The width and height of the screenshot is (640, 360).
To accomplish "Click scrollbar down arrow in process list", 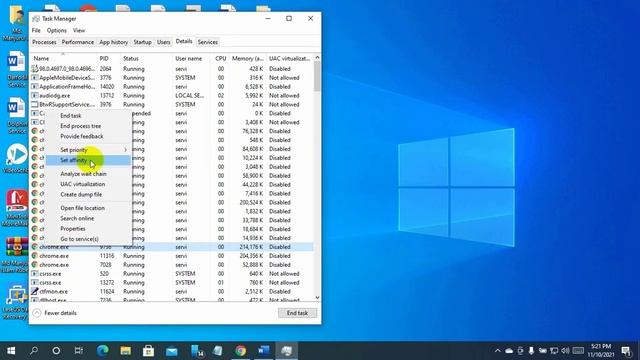I will tap(317, 298).
